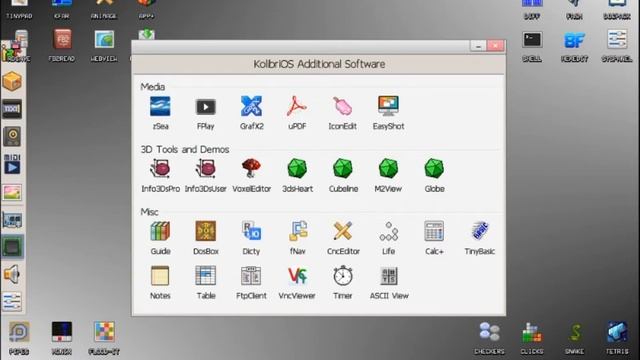Close the KolibriOS Additional Software window
Image resolution: width=640 pixels, height=360 pixels.
[496, 46]
